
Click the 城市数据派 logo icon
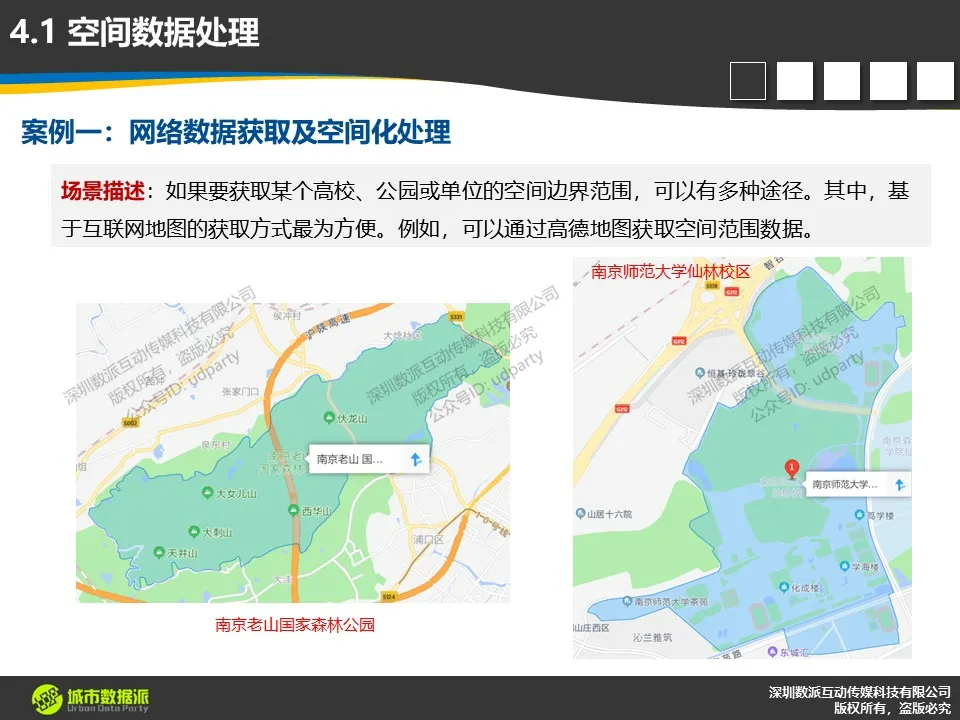point(47,699)
